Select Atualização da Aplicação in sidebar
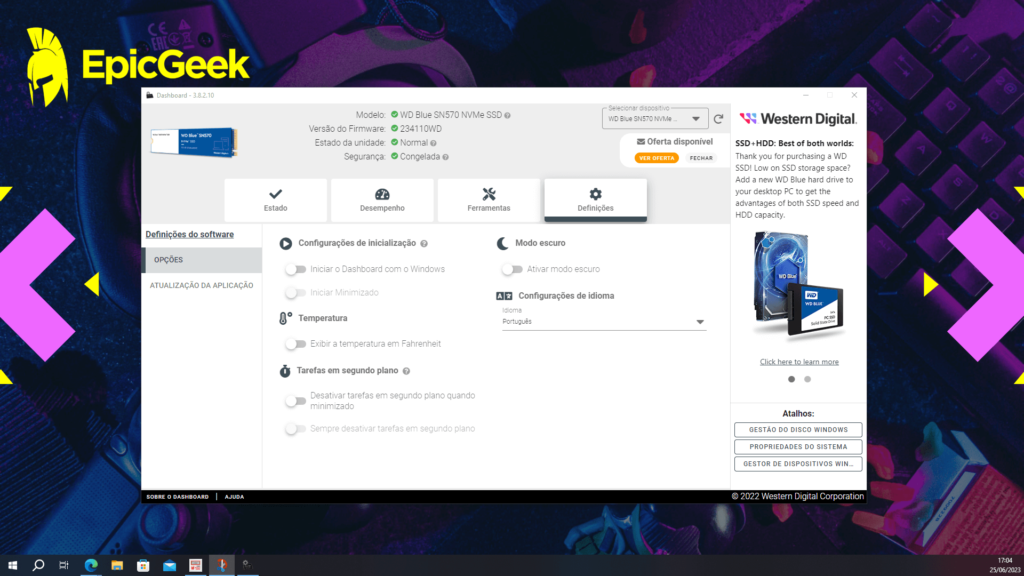Image resolution: width=1024 pixels, height=576 pixels. [x=201, y=285]
